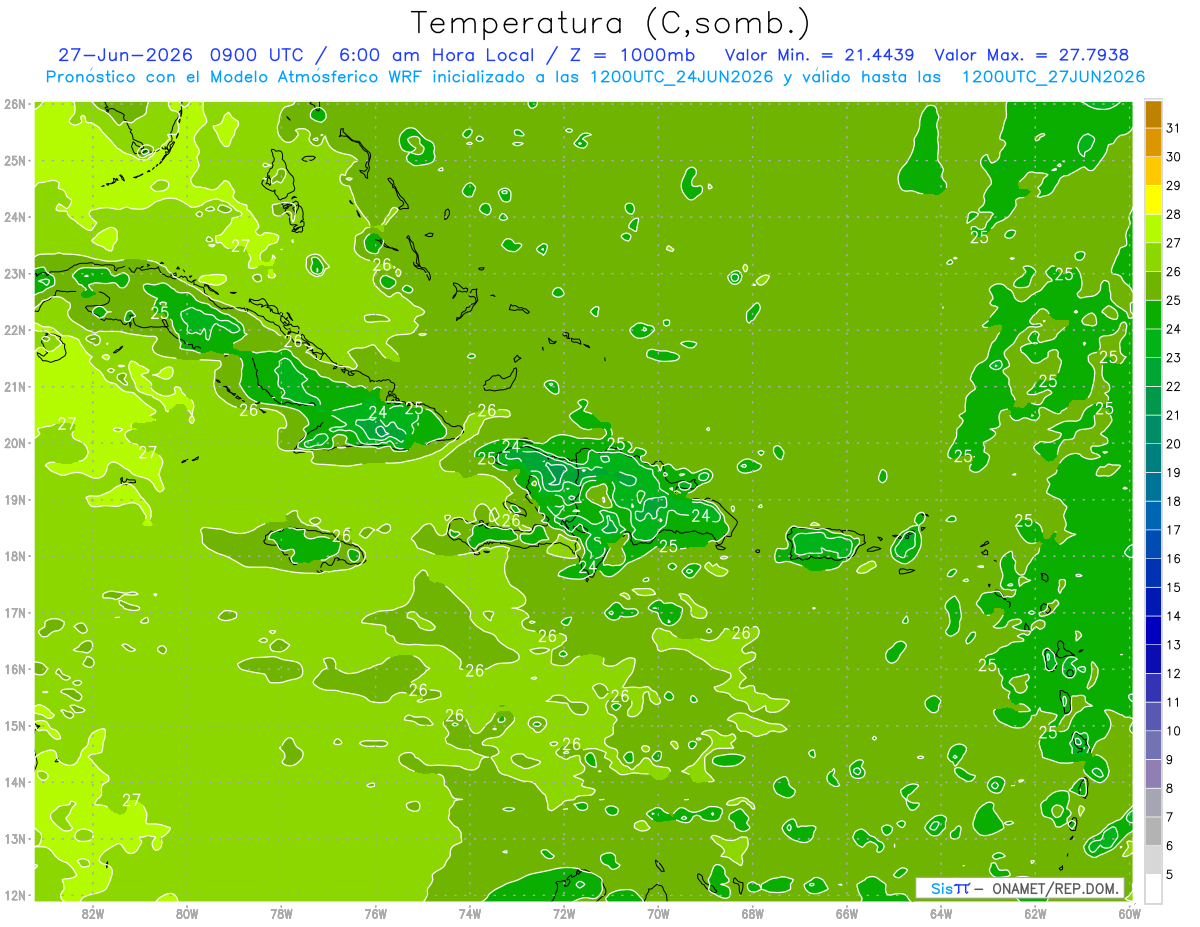The height and width of the screenshot is (927, 1200).
Task: Select color bar segment between 20 and 21
Action: point(1153,429)
